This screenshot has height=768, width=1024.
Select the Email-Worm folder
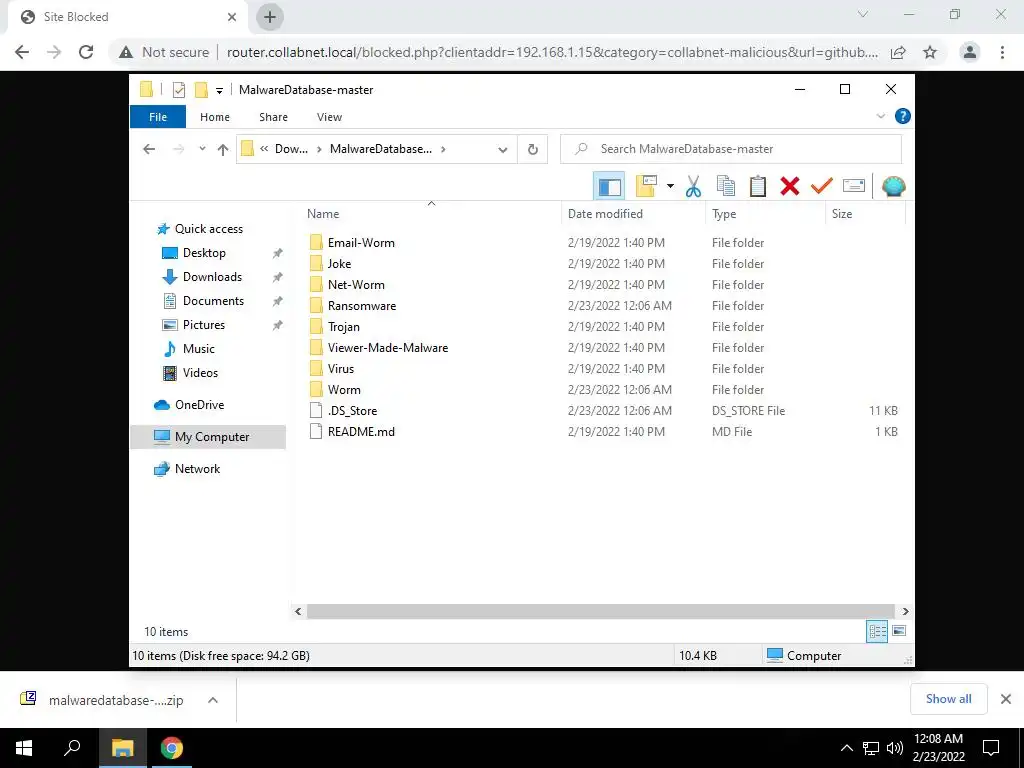pyautogui.click(x=361, y=243)
